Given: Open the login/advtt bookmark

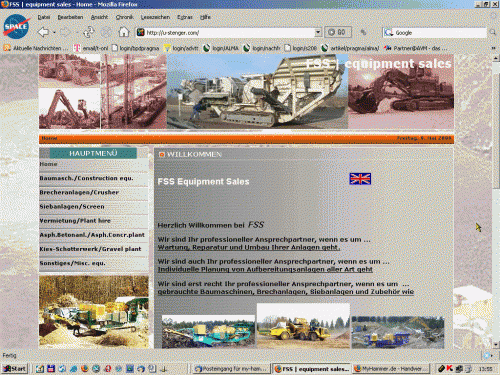Looking at the screenshot, I should click(x=181, y=48).
